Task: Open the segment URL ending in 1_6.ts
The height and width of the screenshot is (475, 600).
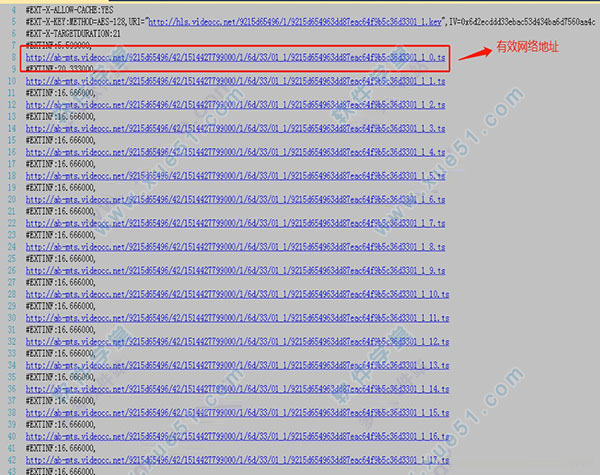Action: click(x=236, y=199)
